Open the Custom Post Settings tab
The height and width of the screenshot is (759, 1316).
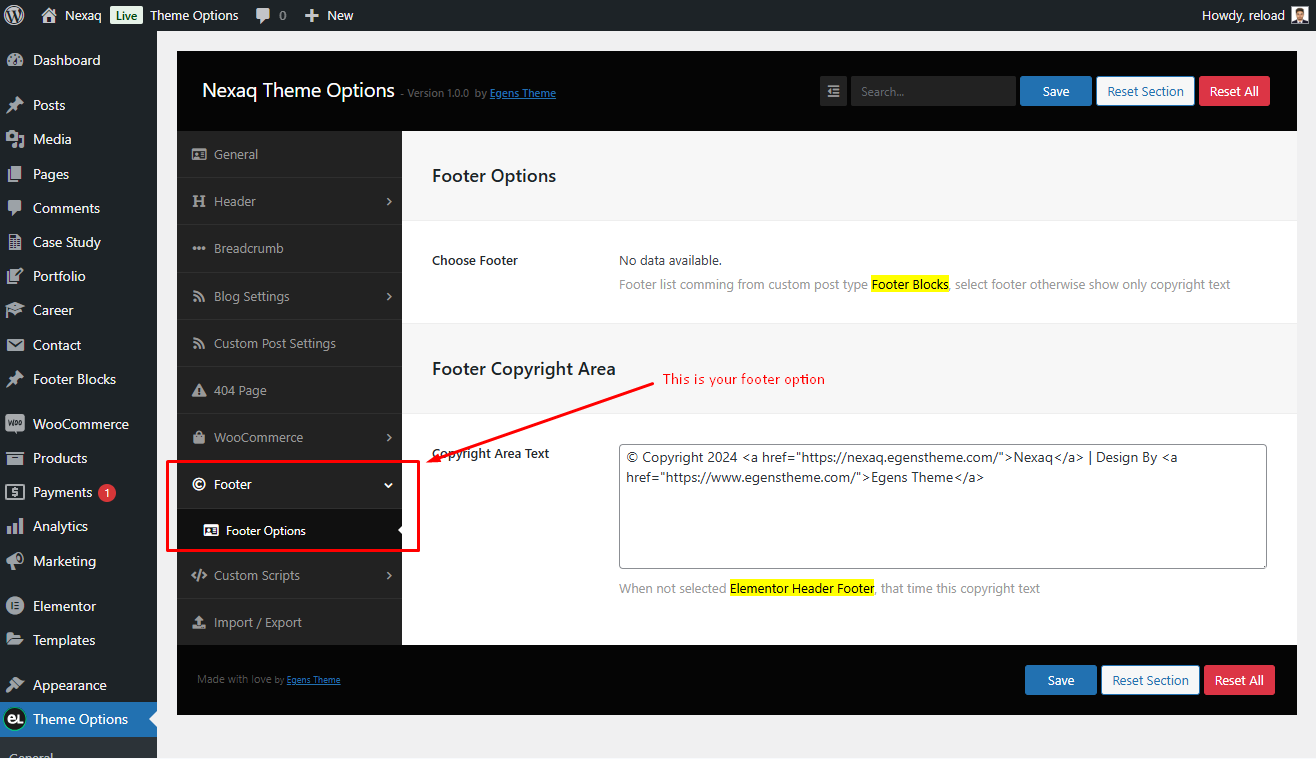pos(289,343)
